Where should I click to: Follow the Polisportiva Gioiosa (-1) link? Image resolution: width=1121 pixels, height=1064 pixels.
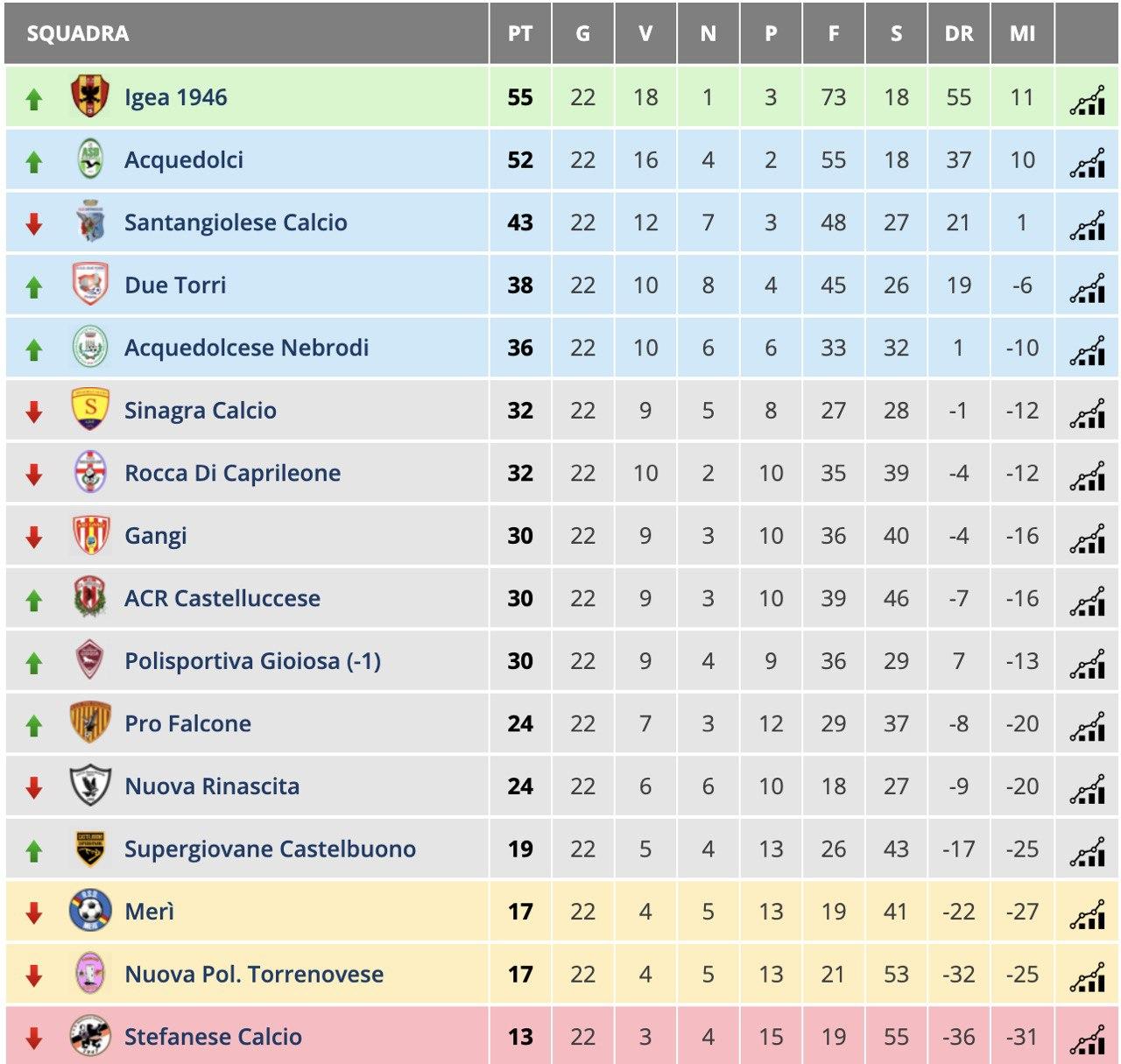pyautogui.click(x=252, y=661)
